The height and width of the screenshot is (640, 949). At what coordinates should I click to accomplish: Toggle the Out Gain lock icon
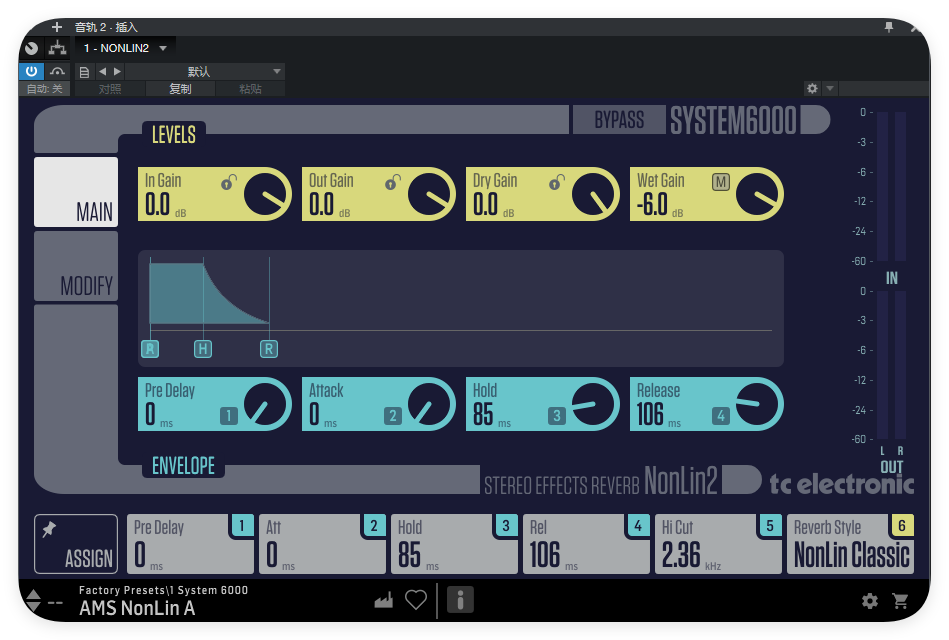point(393,182)
